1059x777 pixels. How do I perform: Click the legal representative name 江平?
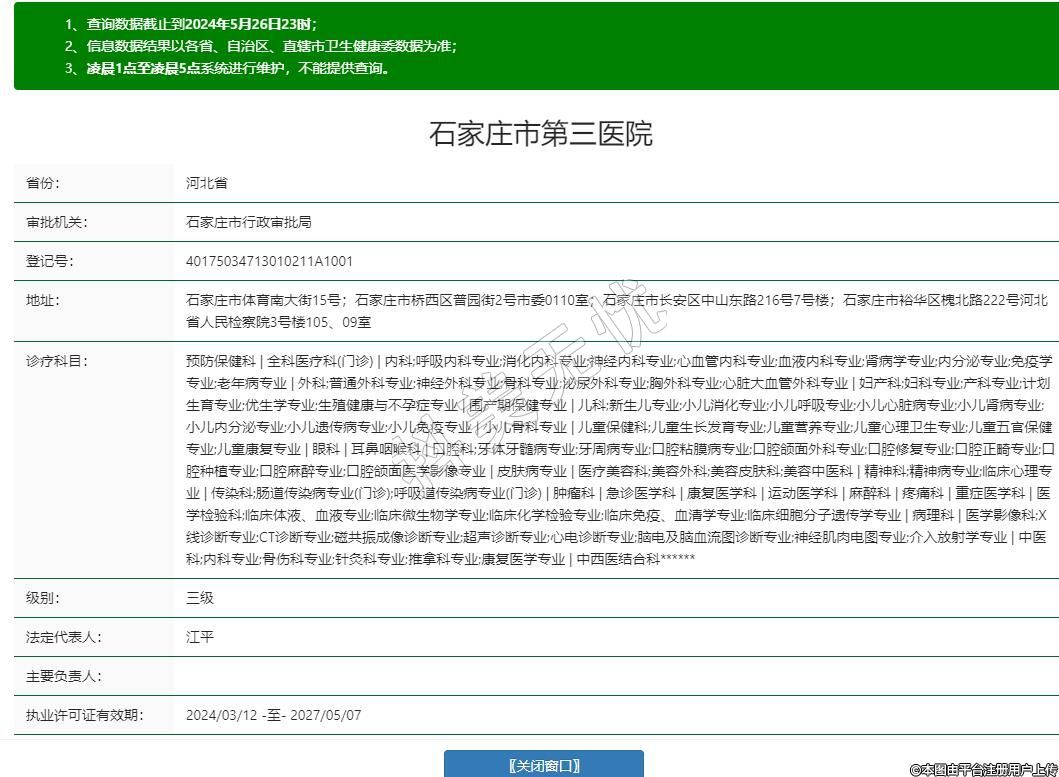[x=200, y=637]
